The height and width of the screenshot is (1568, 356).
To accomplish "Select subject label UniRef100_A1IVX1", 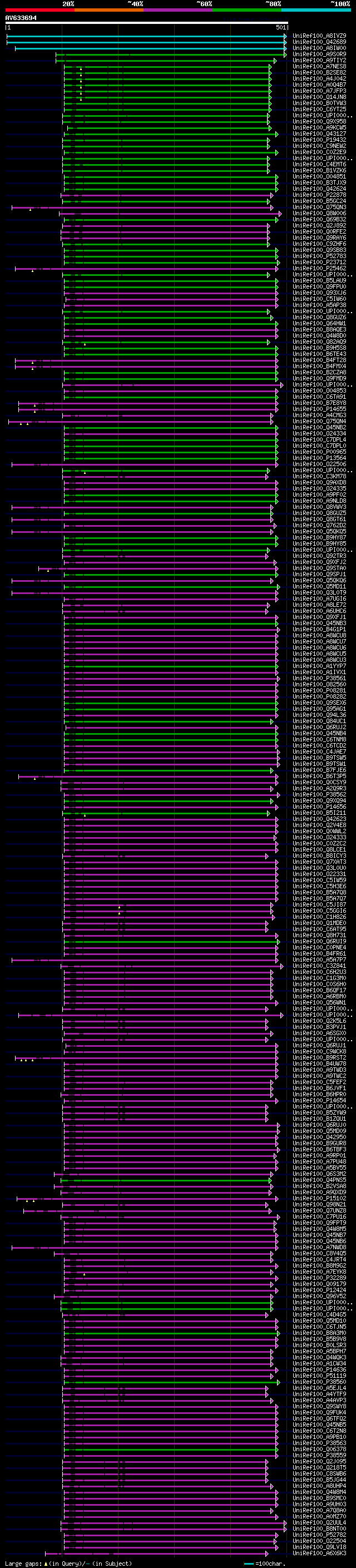I will 319,672.
